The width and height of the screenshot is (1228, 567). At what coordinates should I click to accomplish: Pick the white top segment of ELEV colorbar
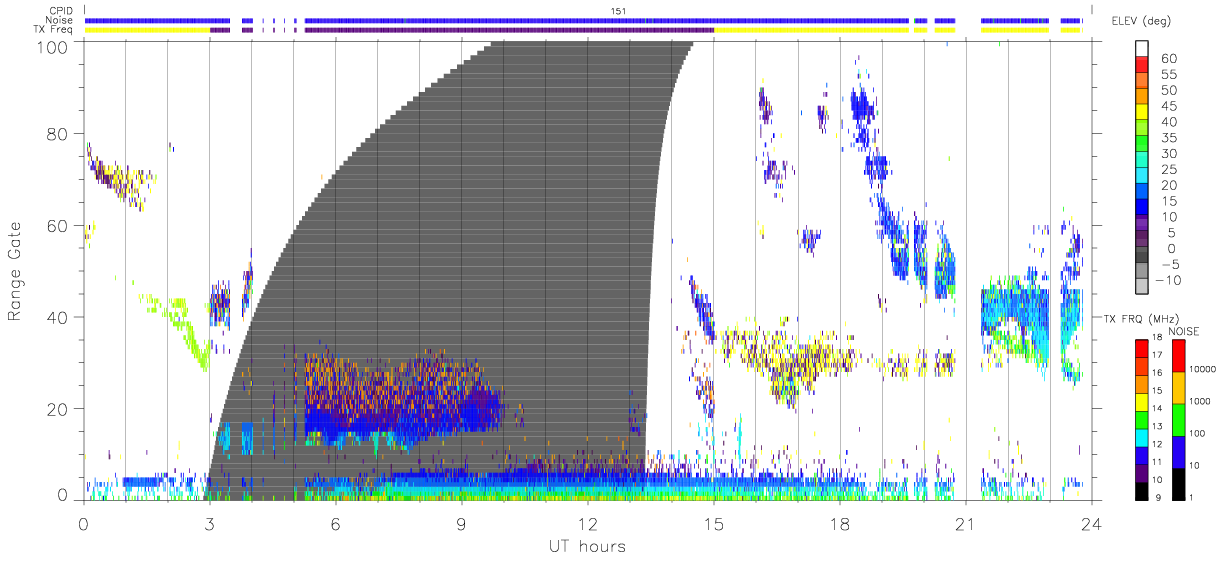(x=1142, y=49)
